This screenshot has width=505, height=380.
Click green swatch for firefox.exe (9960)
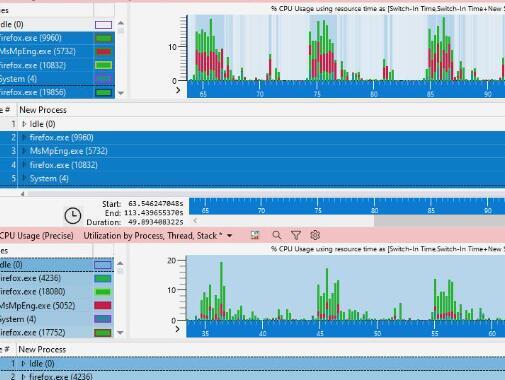point(103,38)
